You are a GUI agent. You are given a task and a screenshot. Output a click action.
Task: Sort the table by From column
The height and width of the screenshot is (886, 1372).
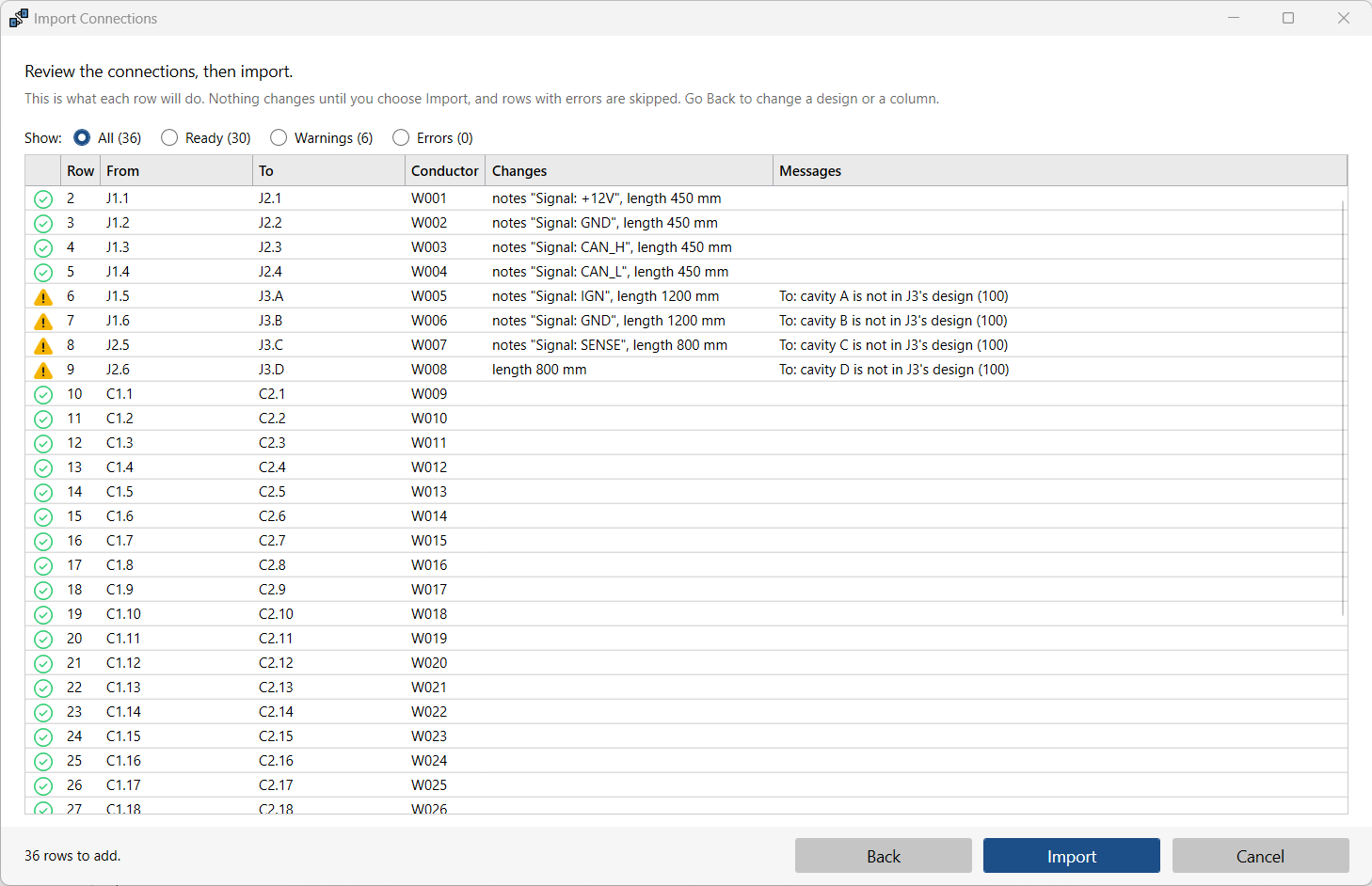click(176, 171)
